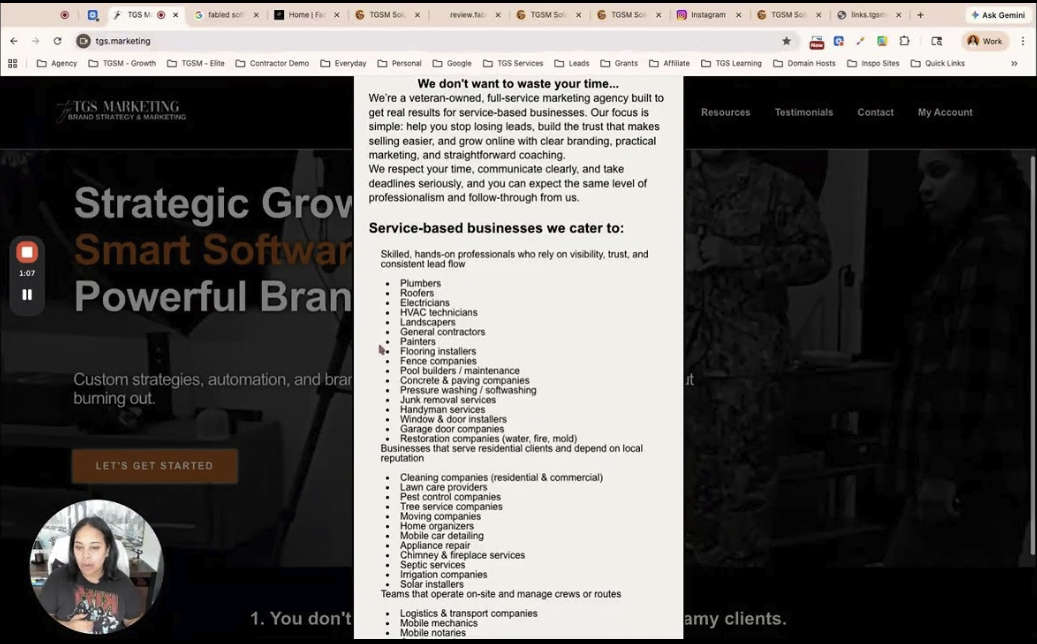
Task: Click the address bar showing tgs.marketing
Action: (x=436, y=41)
